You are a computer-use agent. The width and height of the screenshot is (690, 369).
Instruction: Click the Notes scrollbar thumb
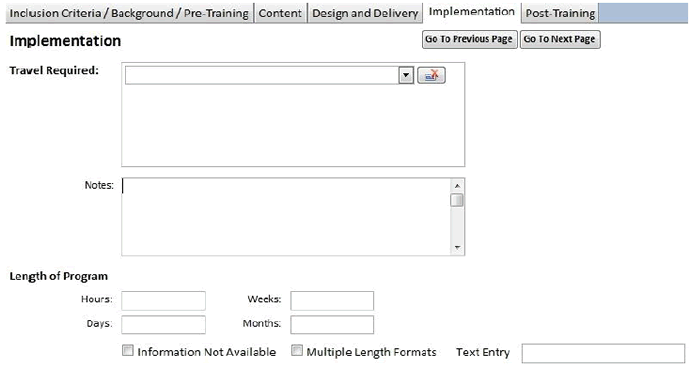pyautogui.click(x=457, y=200)
